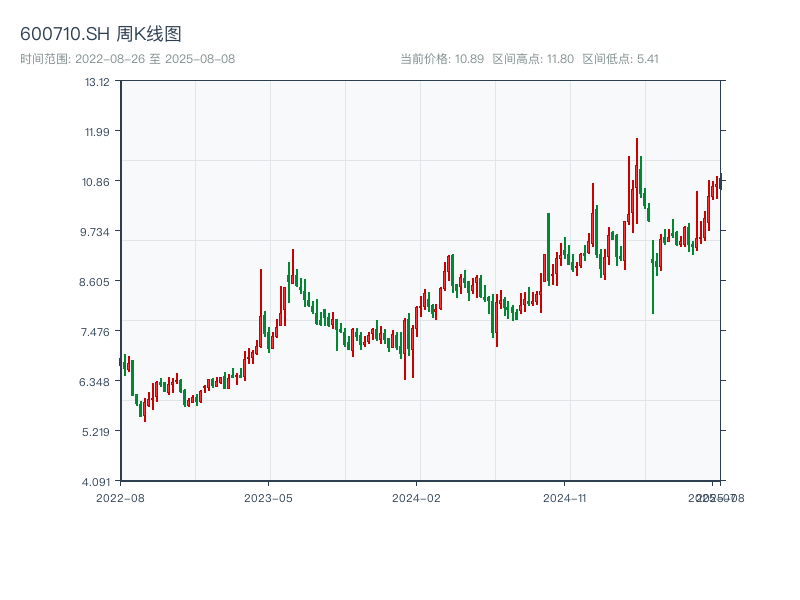
Task: Click the 当前价格 10.89 label
Action: click(442, 59)
